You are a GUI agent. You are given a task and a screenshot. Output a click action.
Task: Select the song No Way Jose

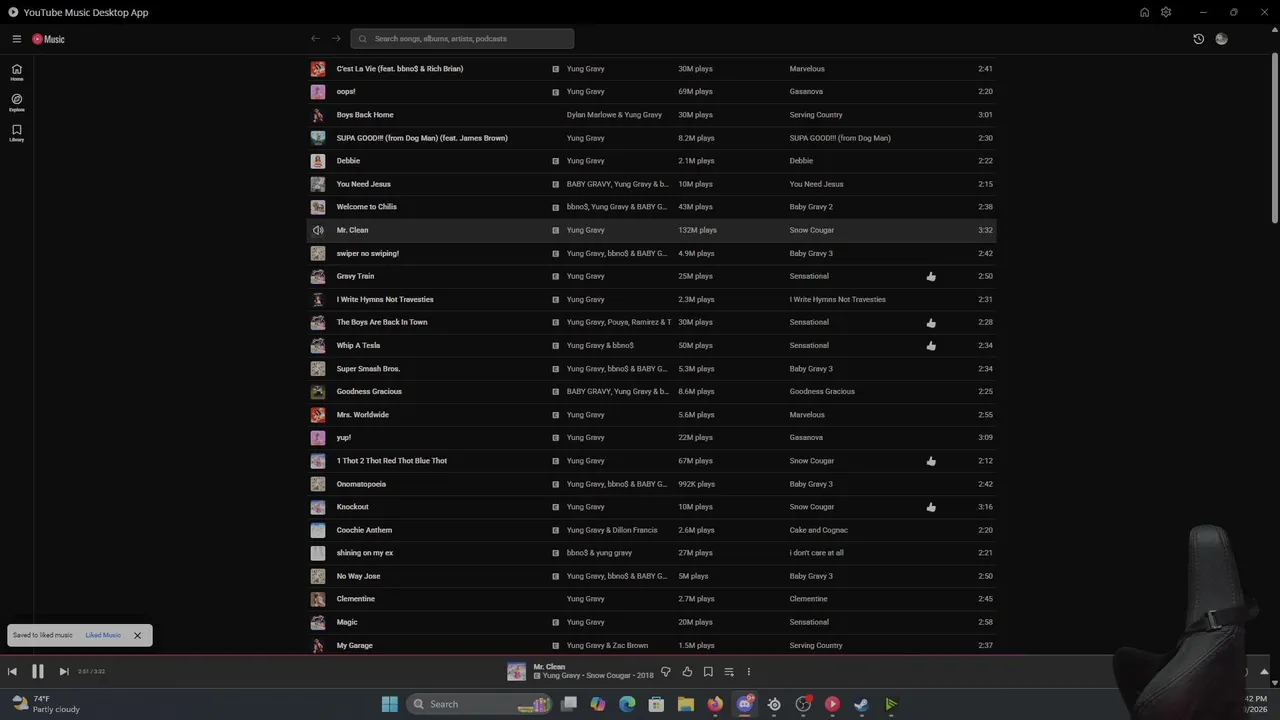pyautogui.click(x=358, y=576)
